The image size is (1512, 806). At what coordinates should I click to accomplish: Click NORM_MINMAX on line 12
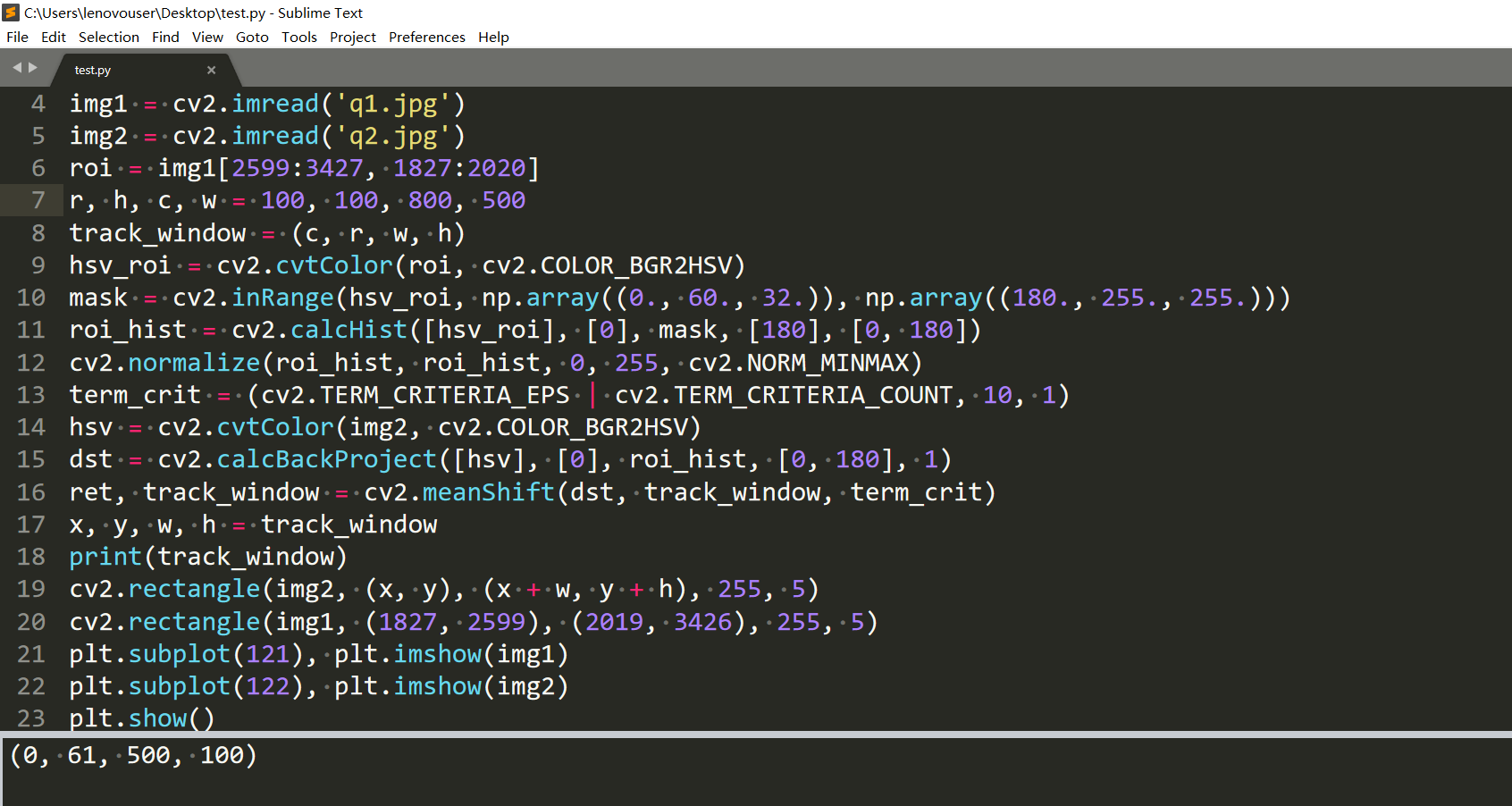click(x=828, y=363)
